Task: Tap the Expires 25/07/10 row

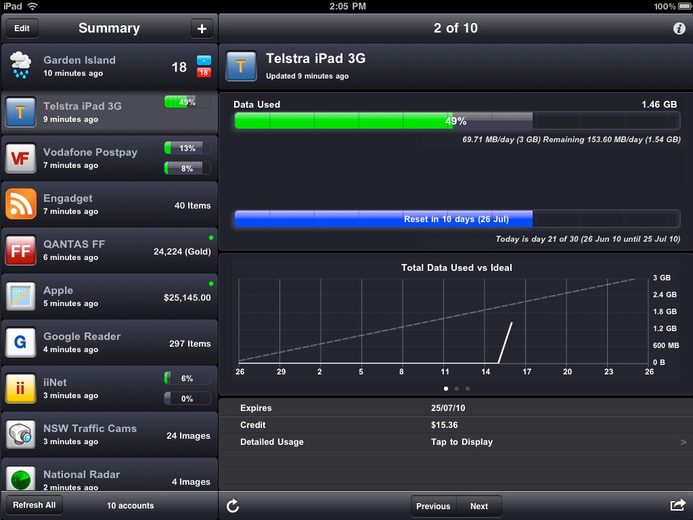Action: [x=455, y=408]
